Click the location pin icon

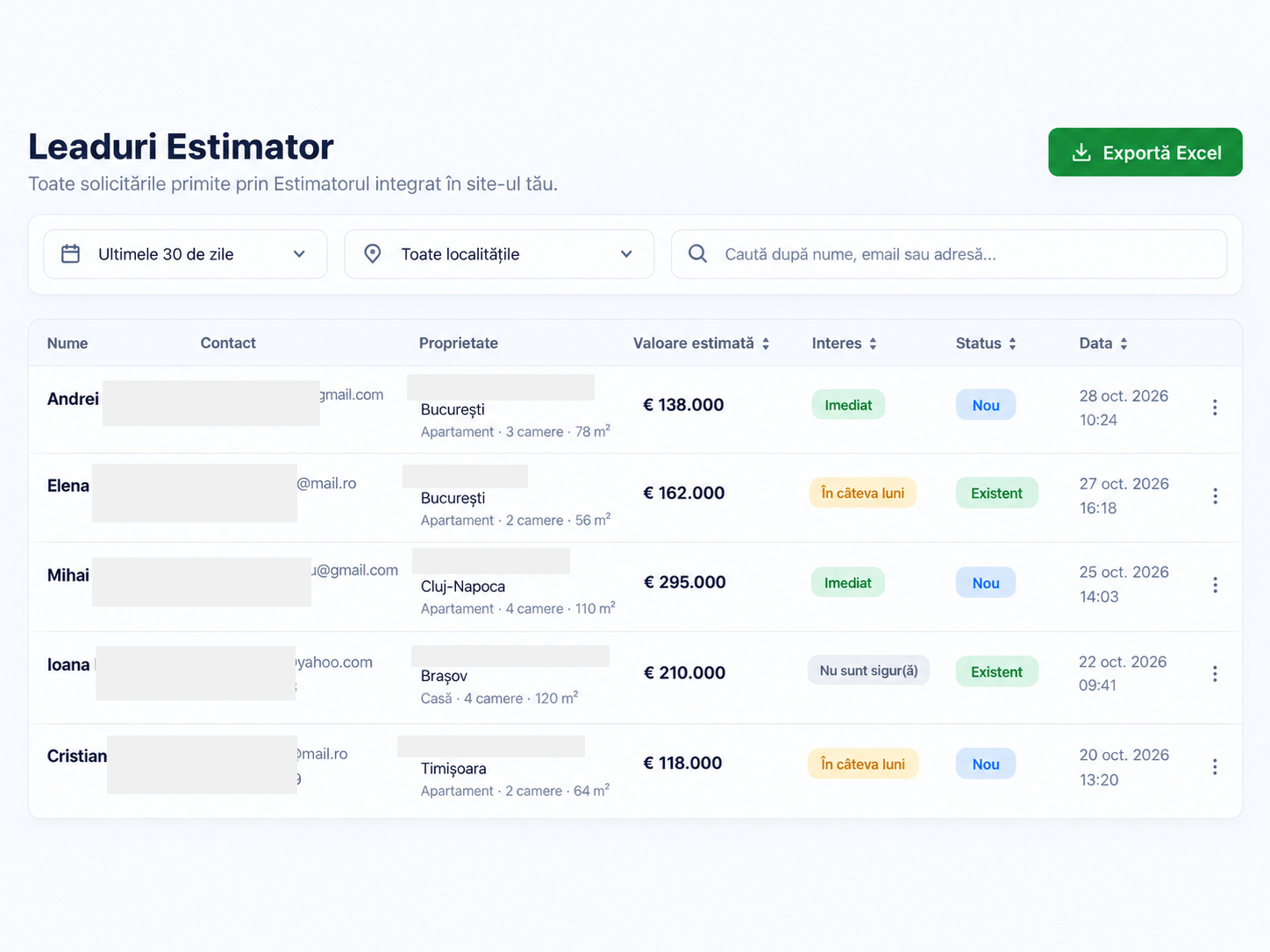[x=373, y=254]
